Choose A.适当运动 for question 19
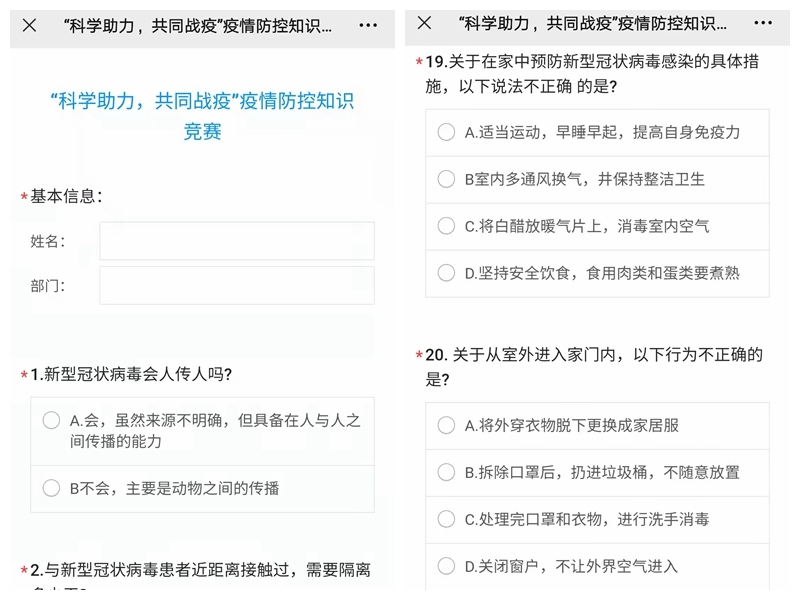The width and height of the screenshot is (800, 600). [447, 132]
